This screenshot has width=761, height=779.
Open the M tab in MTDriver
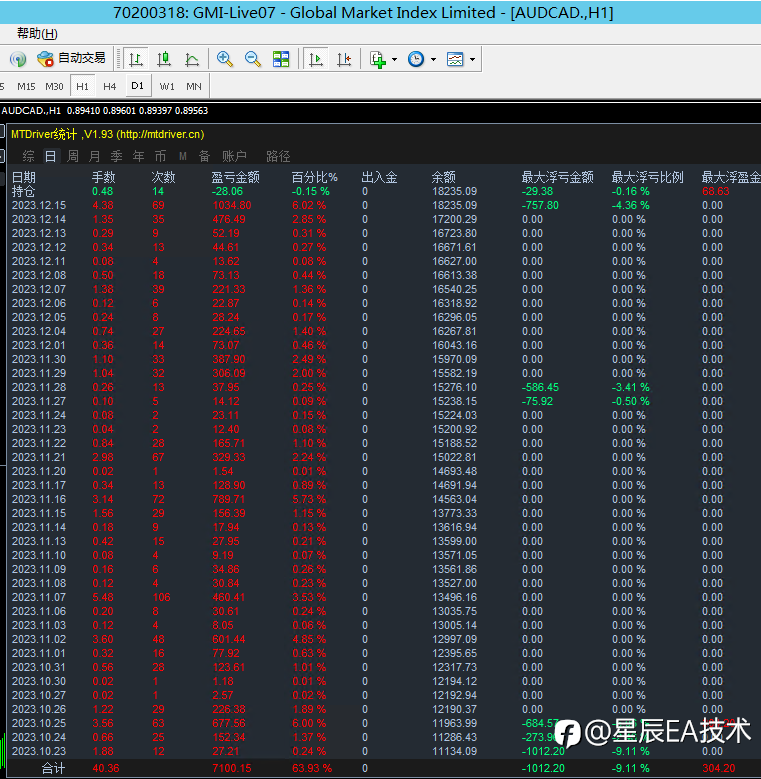[183, 156]
